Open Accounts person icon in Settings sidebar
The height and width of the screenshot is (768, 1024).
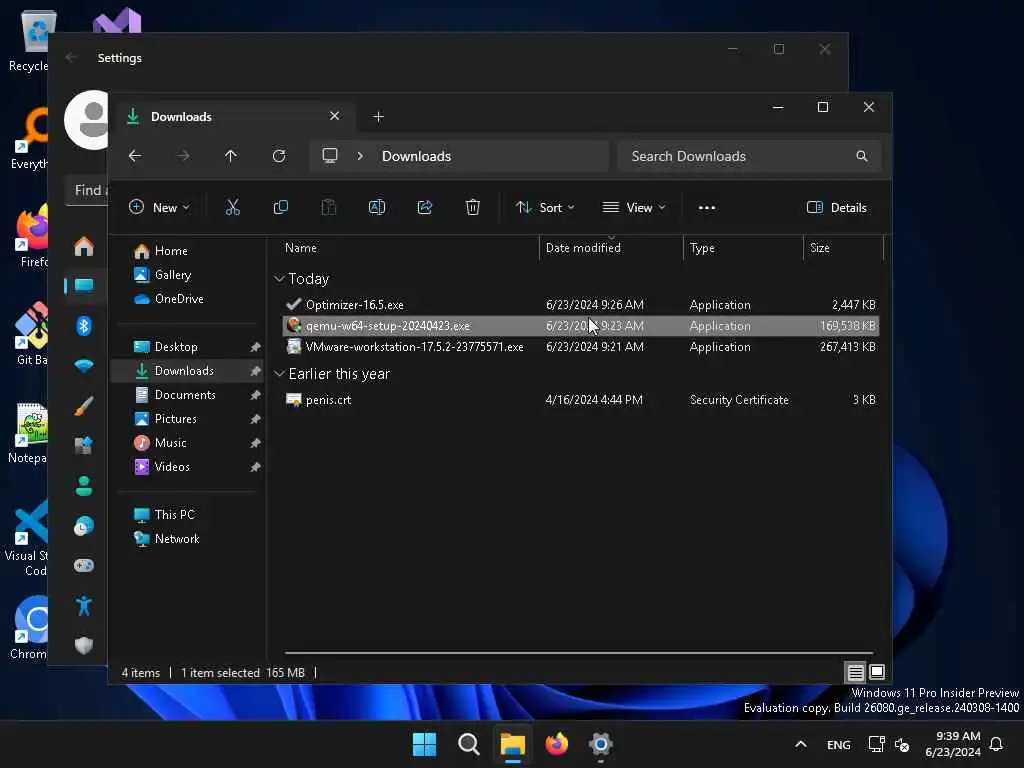84,486
